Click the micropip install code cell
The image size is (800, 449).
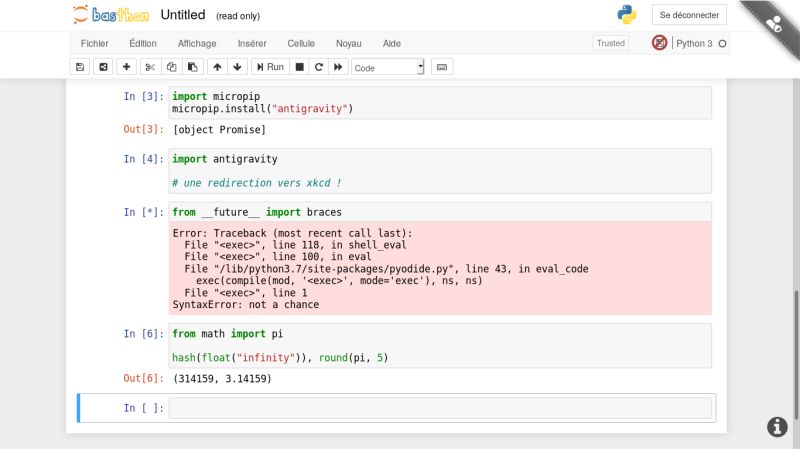tap(440, 103)
